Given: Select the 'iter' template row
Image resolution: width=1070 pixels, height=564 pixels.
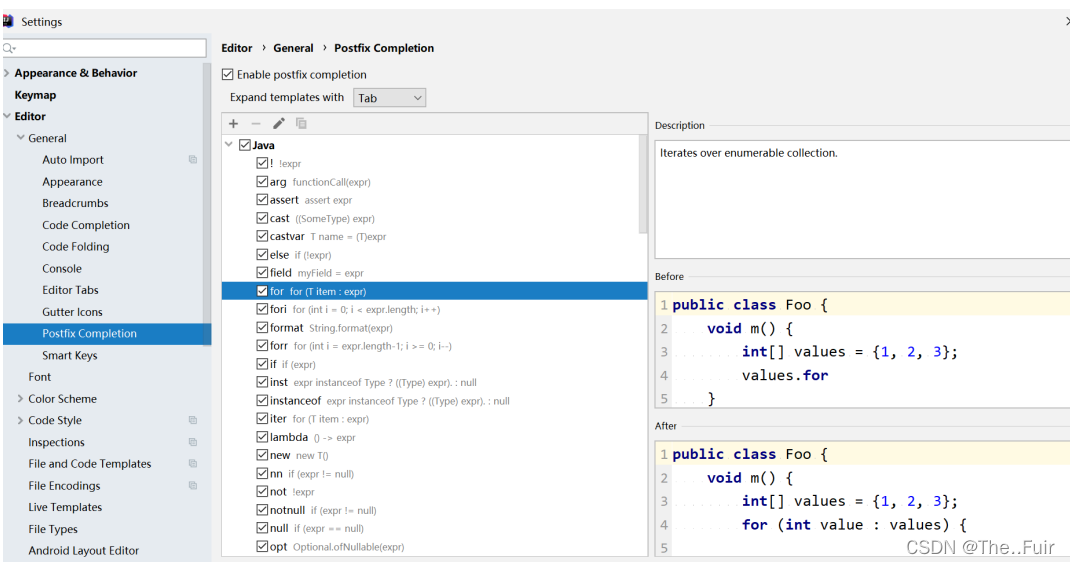Looking at the screenshot, I should [x=435, y=419].
